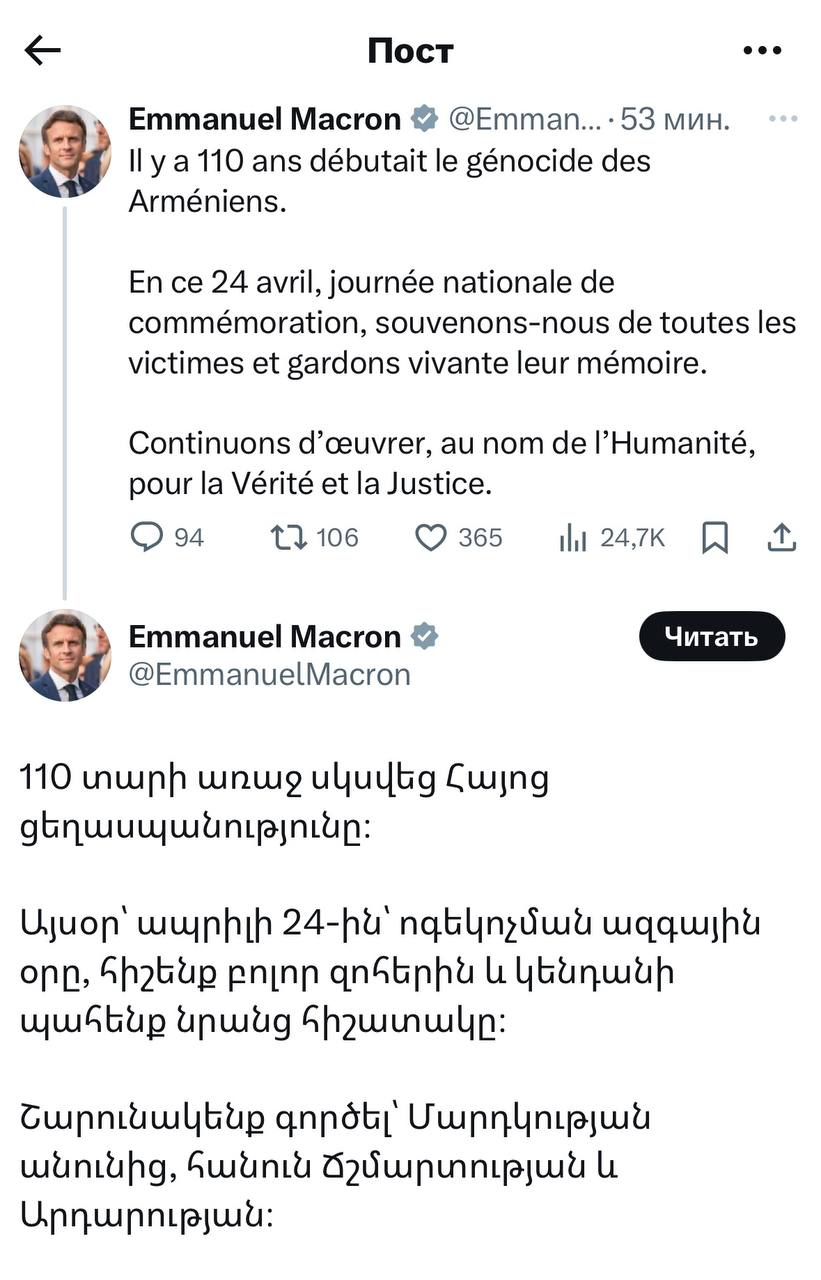Tap the verified badge on top tweet
Viewport: 821px width, 1280px height.
[424, 120]
